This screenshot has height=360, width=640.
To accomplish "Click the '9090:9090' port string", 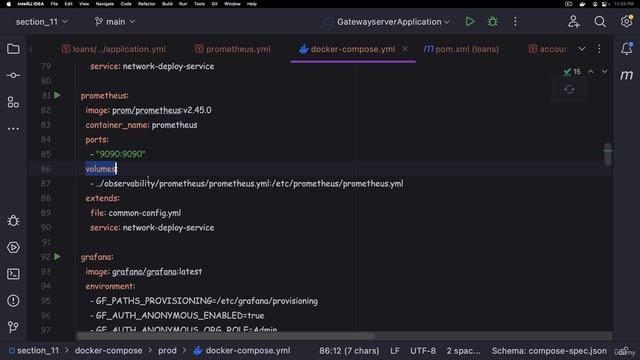I will click(x=120, y=154).
